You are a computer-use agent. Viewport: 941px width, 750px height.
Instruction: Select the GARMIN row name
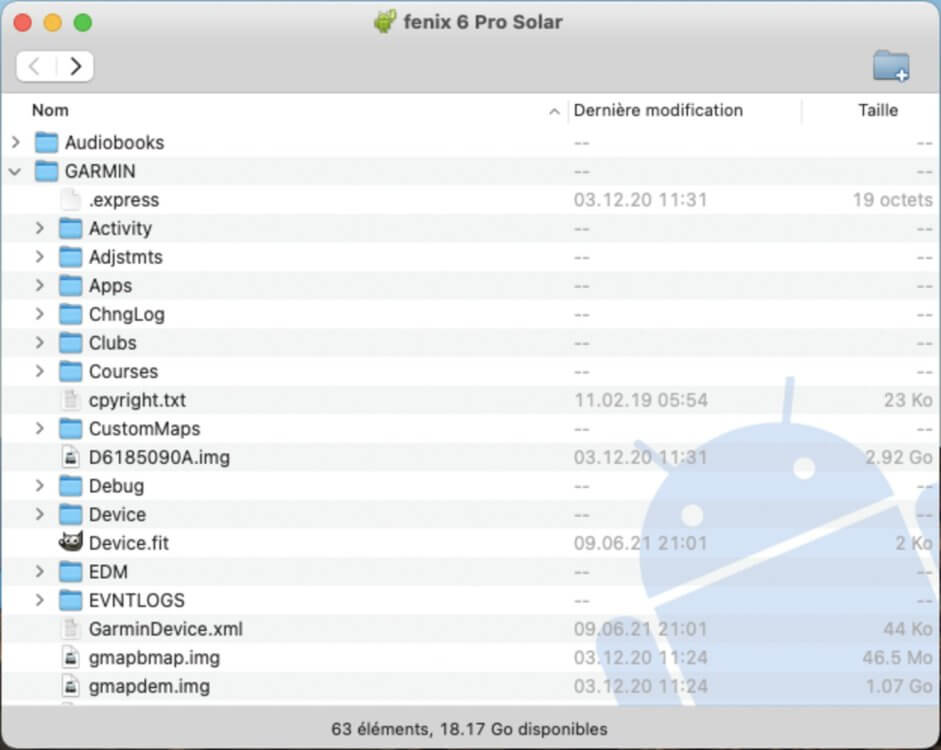point(100,172)
